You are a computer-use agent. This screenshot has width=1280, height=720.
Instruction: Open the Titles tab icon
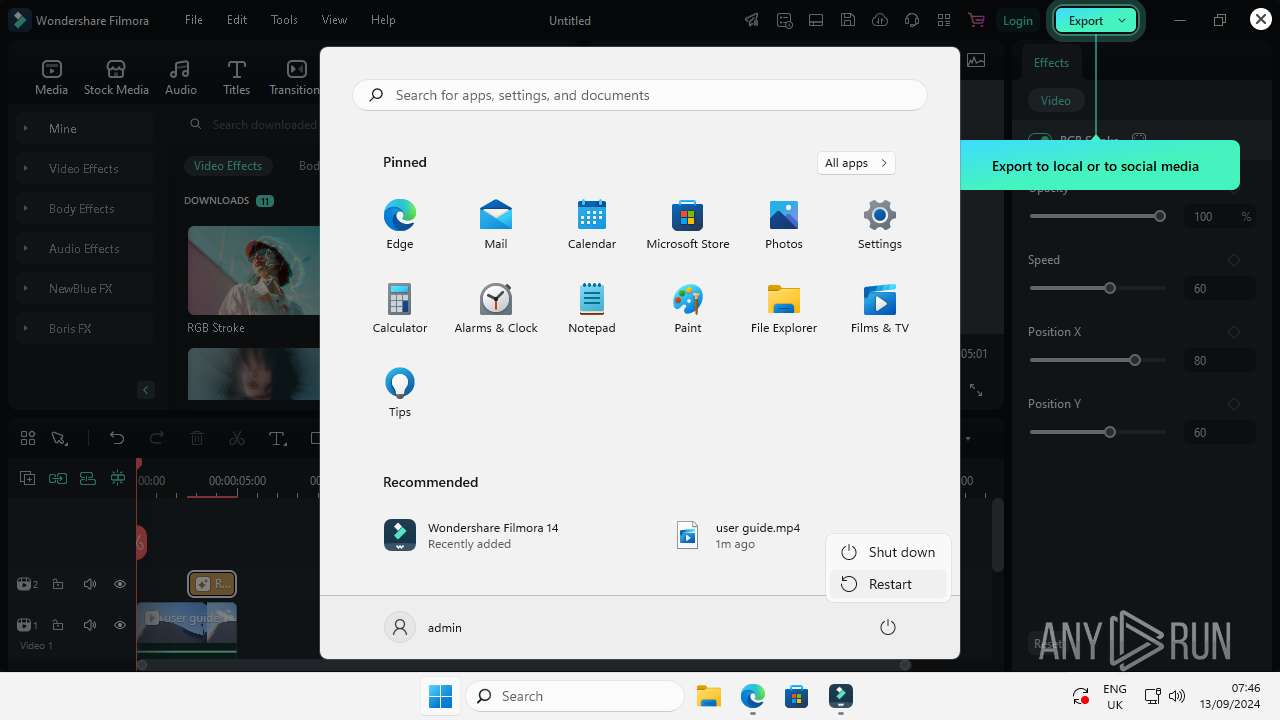[236, 69]
